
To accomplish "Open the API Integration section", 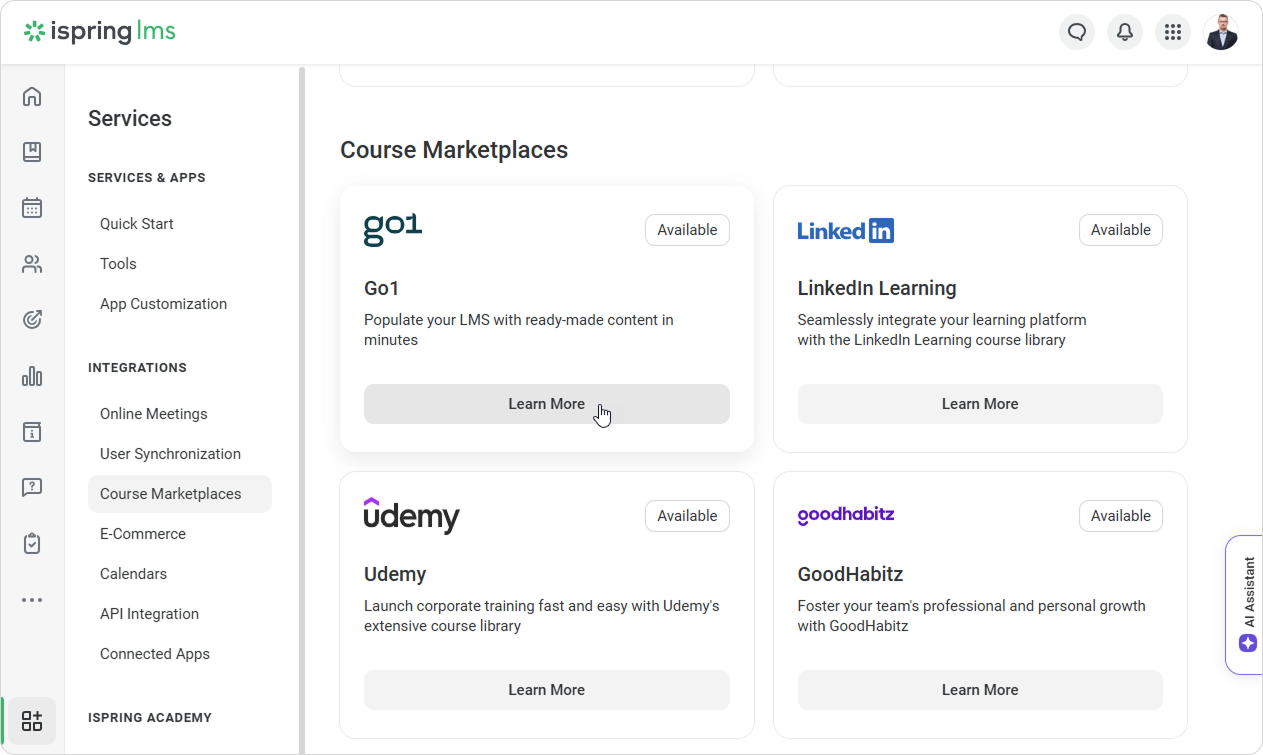I will (x=149, y=614).
